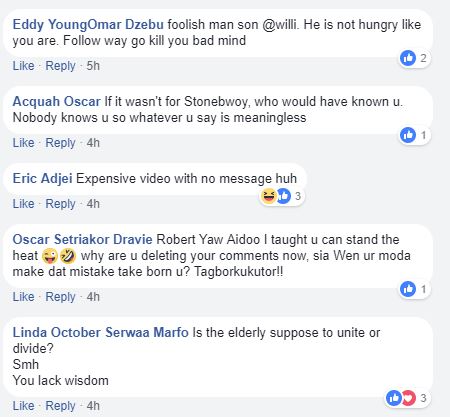Click the thumbs-up reaction on Linda's comment
450x417 pixels.
point(394,398)
